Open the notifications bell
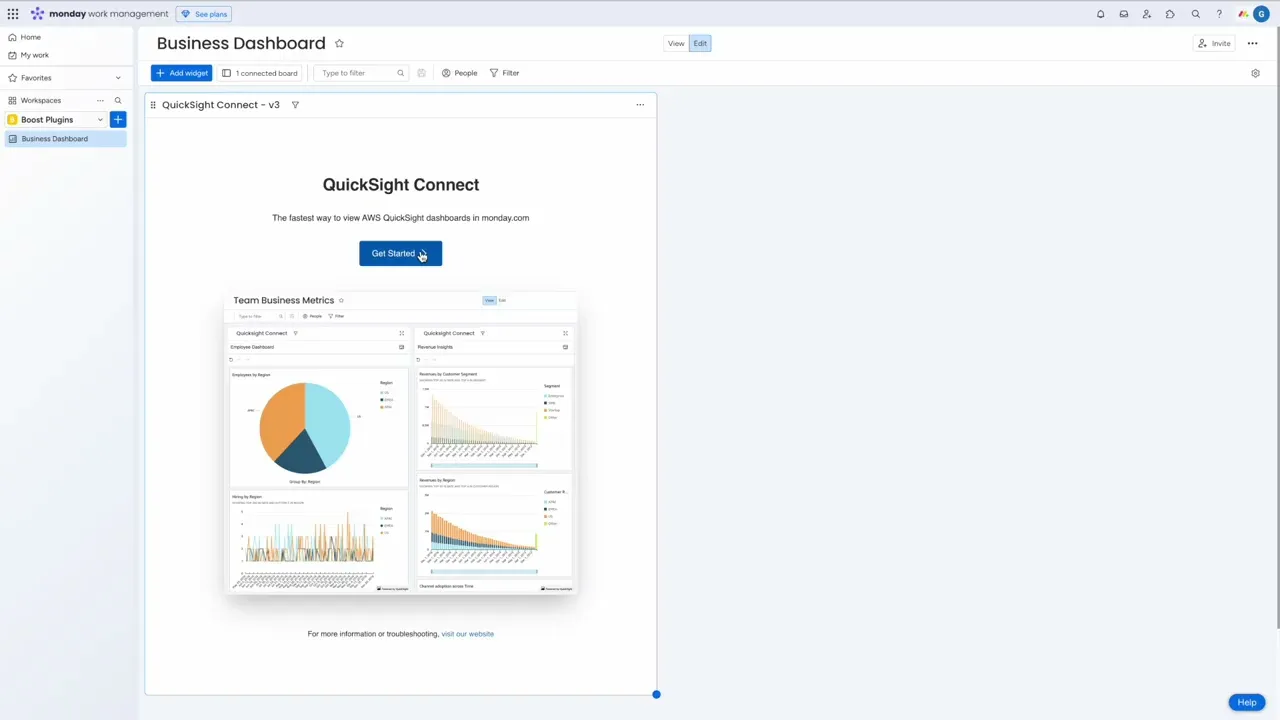The height and width of the screenshot is (720, 1280). 1101,14
